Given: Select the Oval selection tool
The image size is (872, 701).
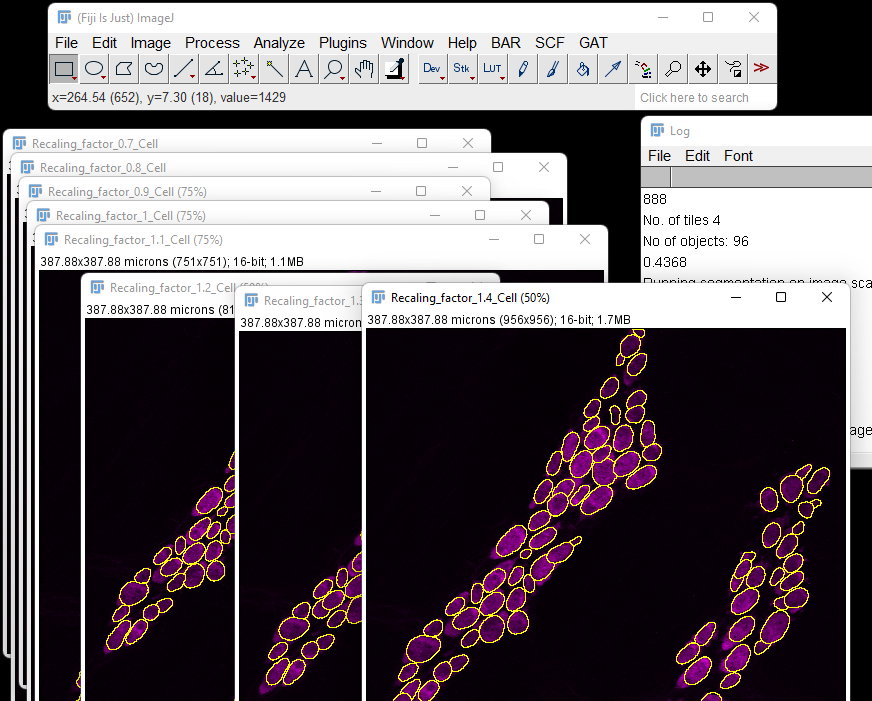Looking at the screenshot, I should click(94, 69).
